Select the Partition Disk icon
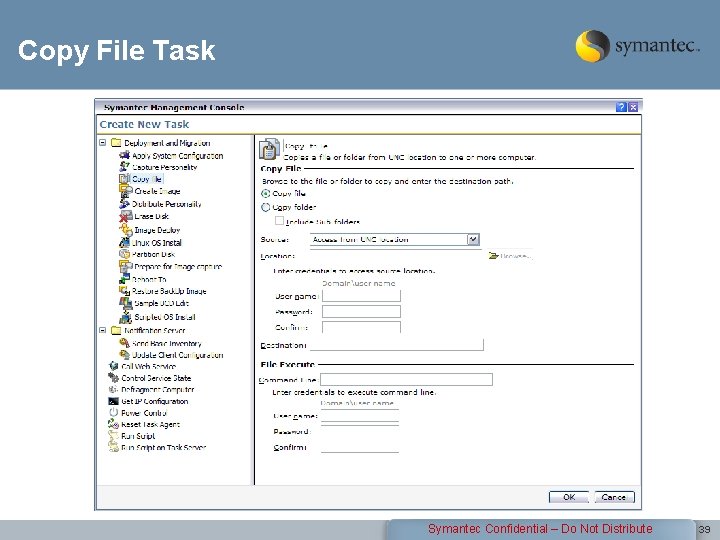This screenshot has height=540, width=720. click(x=124, y=254)
